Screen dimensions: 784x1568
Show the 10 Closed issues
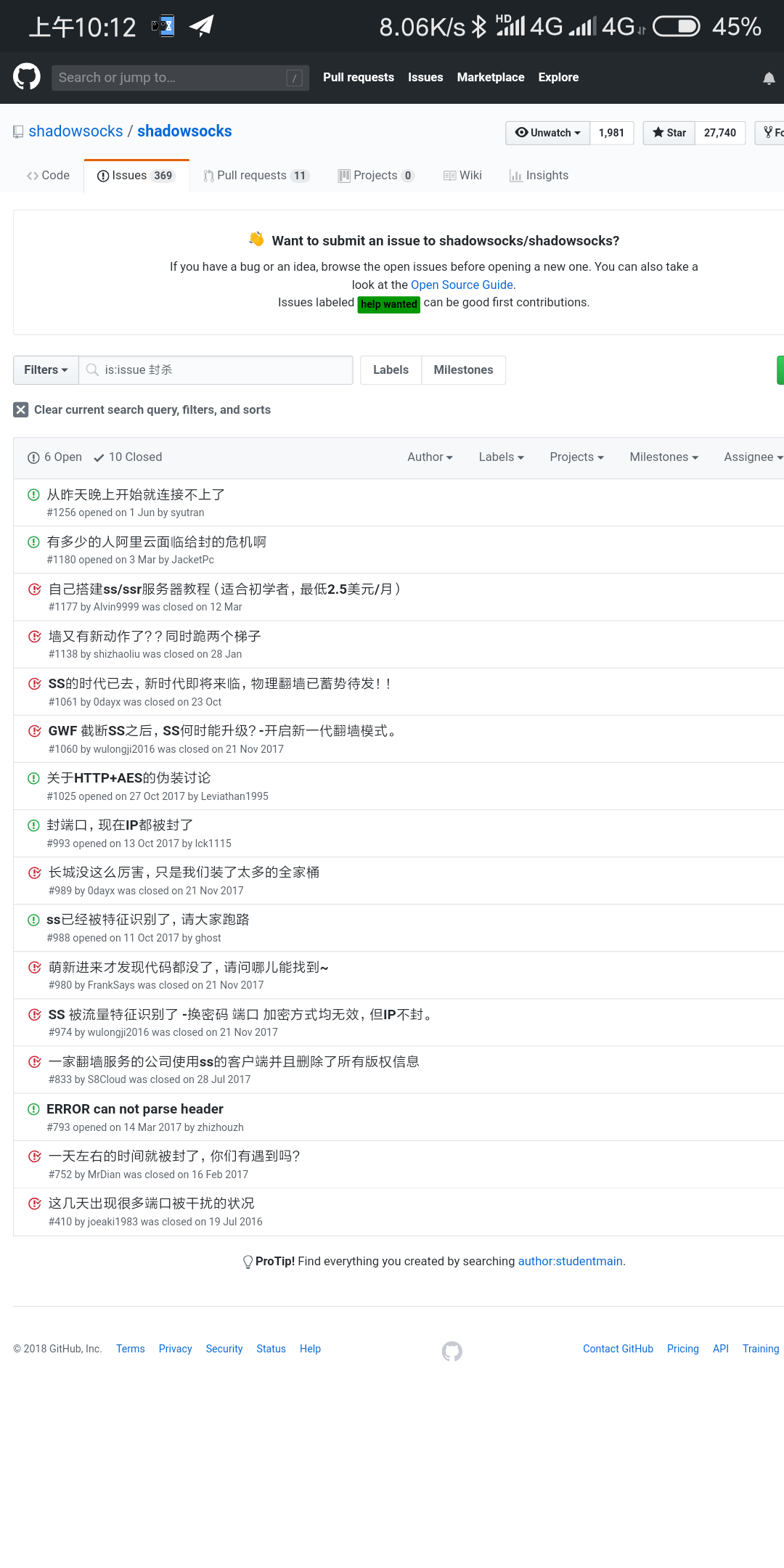128,457
